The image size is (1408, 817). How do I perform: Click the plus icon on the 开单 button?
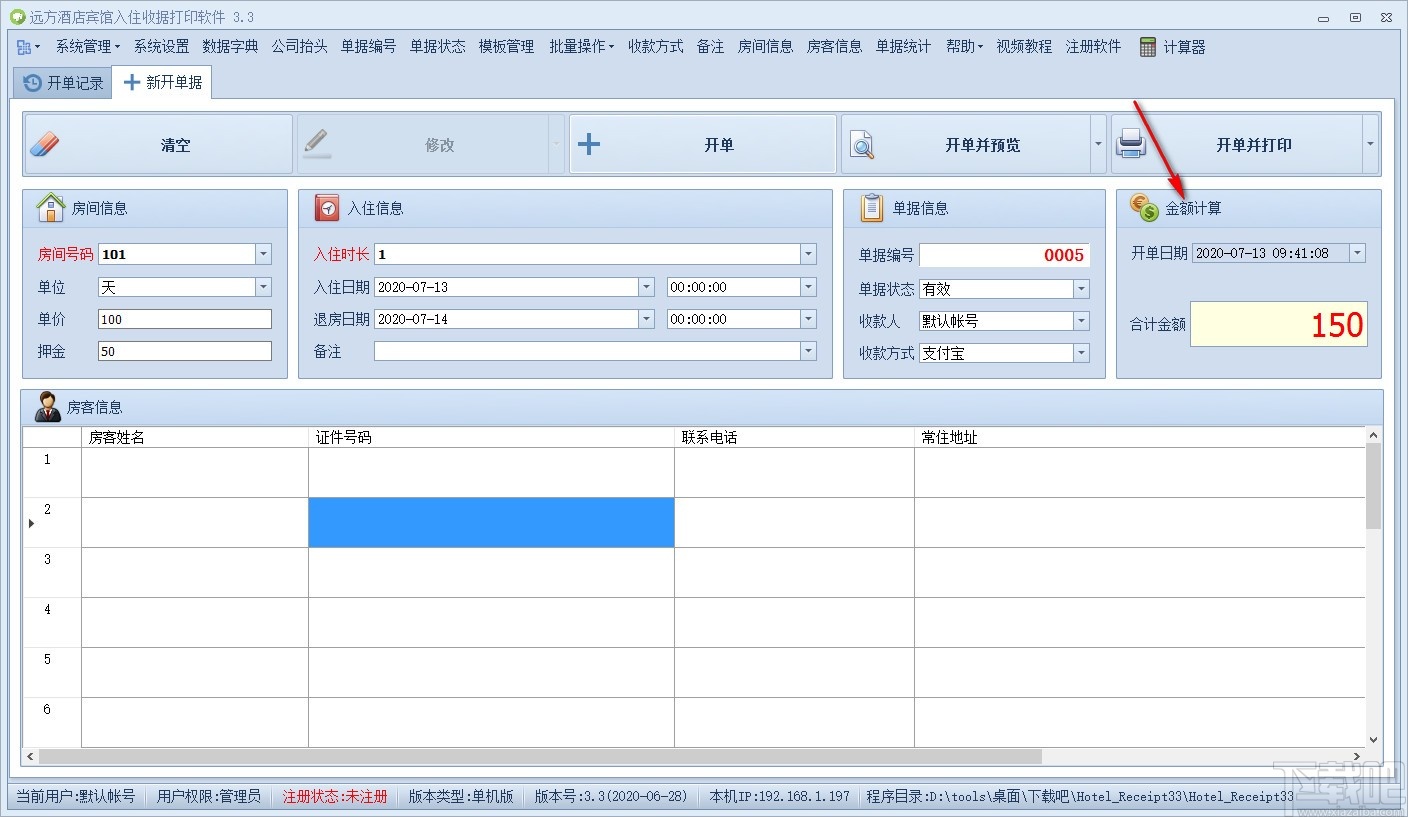[x=589, y=145]
